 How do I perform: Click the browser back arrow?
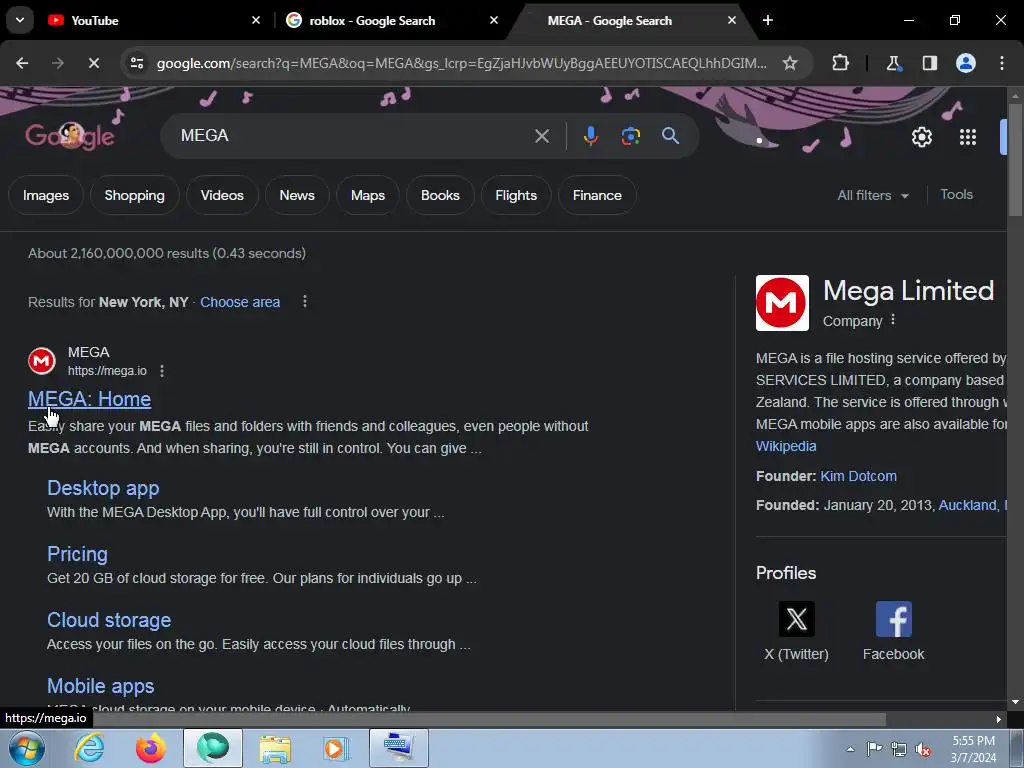pos(22,63)
